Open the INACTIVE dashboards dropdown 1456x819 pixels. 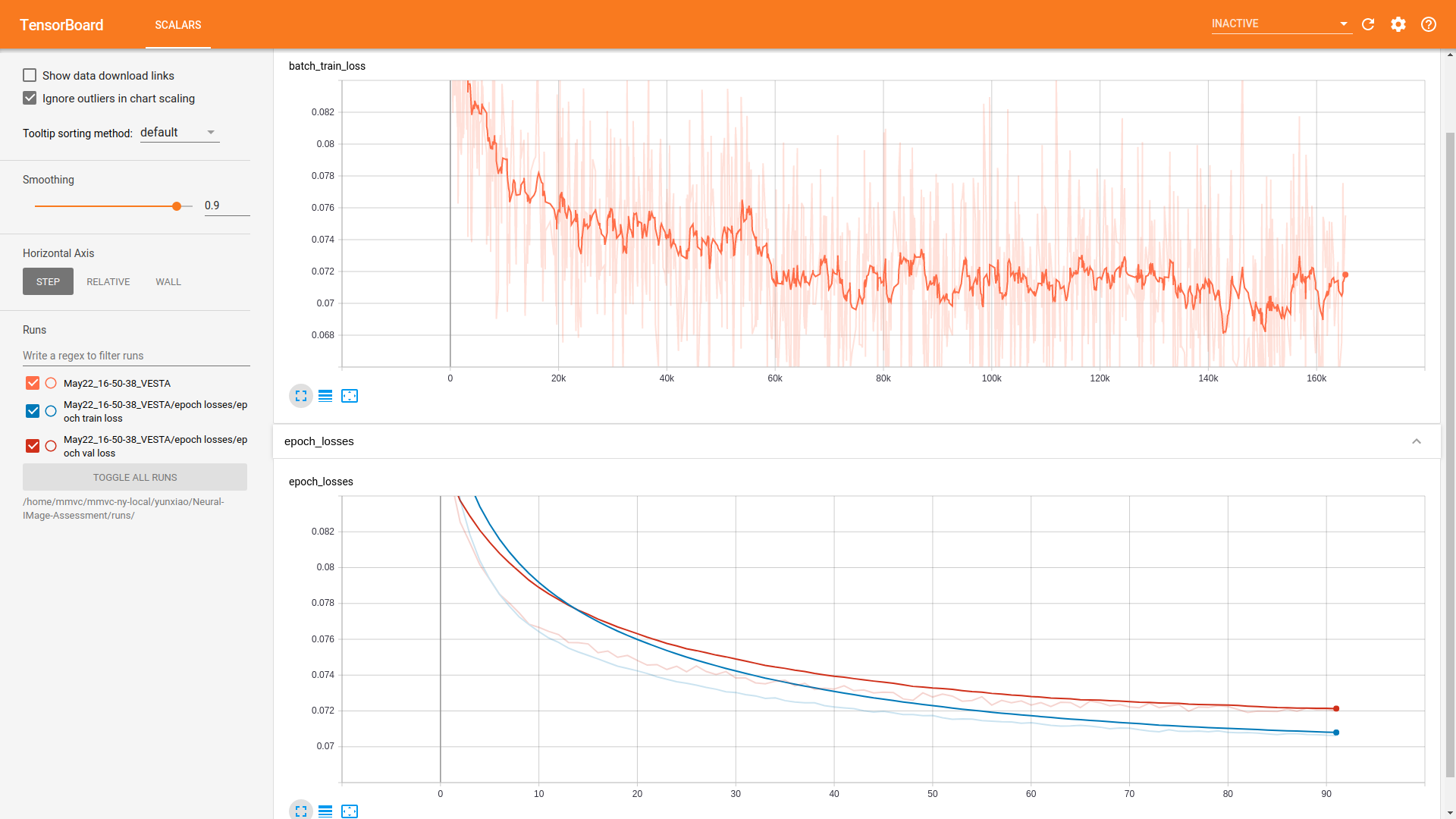tap(1280, 24)
